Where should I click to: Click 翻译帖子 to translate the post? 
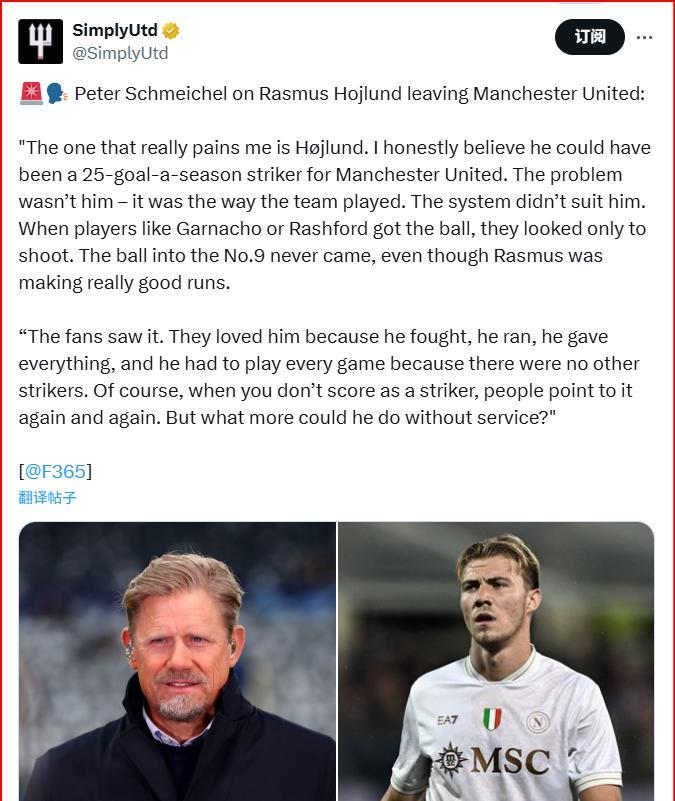(x=47, y=497)
